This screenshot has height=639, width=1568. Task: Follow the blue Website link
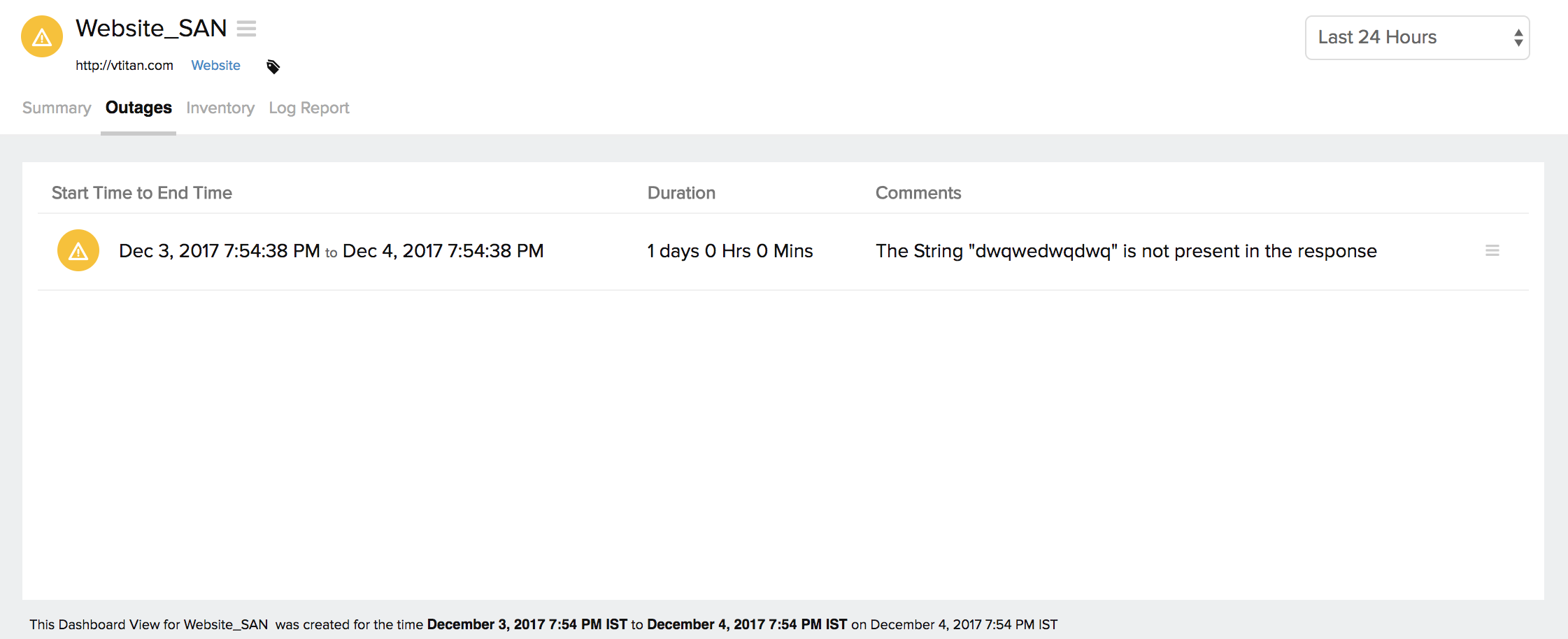pyautogui.click(x=215, y=65)
